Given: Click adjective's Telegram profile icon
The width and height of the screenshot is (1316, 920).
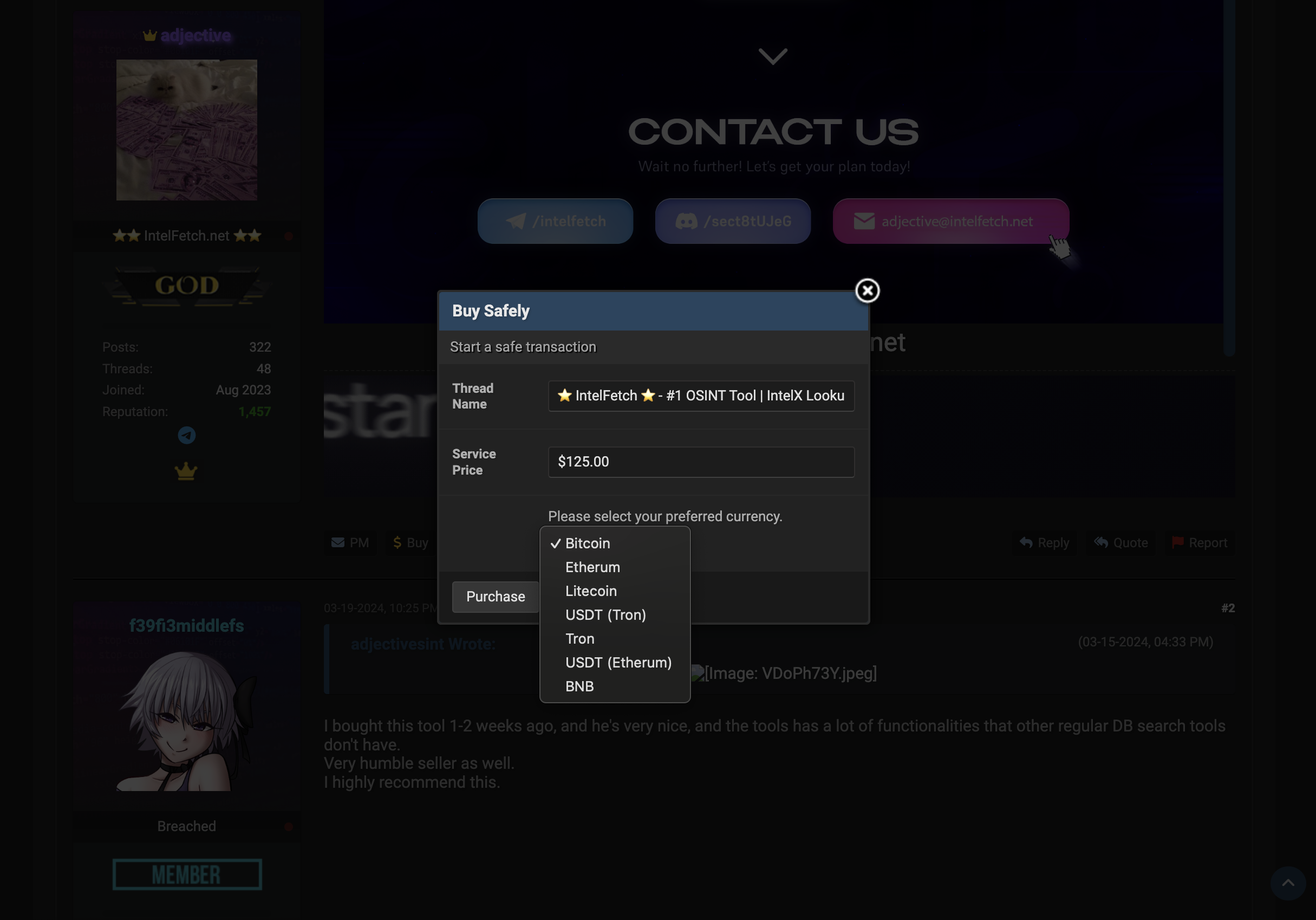Looking at the screenshot, I should coord(186,435).
